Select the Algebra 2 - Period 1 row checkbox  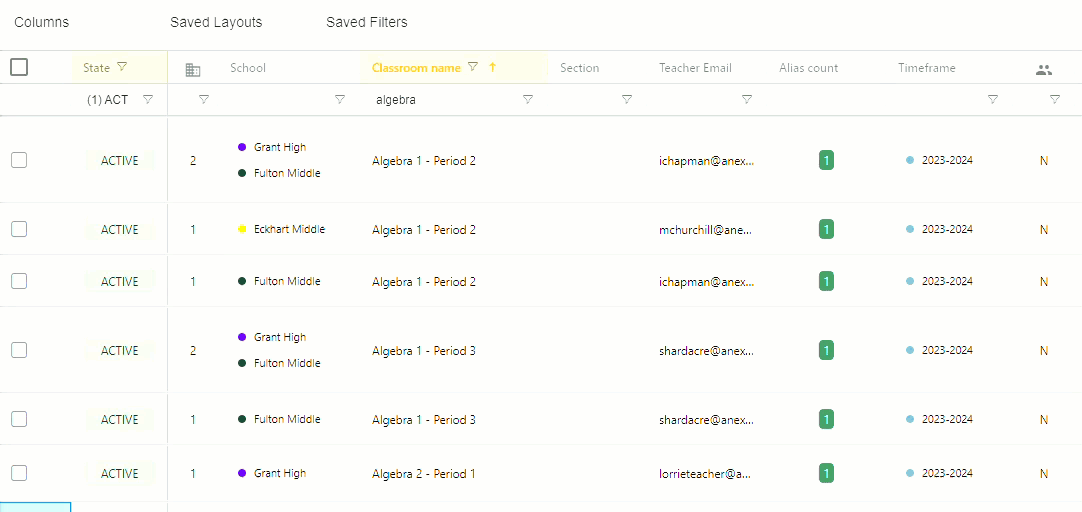pyautogui.click(x=19, y=473)
